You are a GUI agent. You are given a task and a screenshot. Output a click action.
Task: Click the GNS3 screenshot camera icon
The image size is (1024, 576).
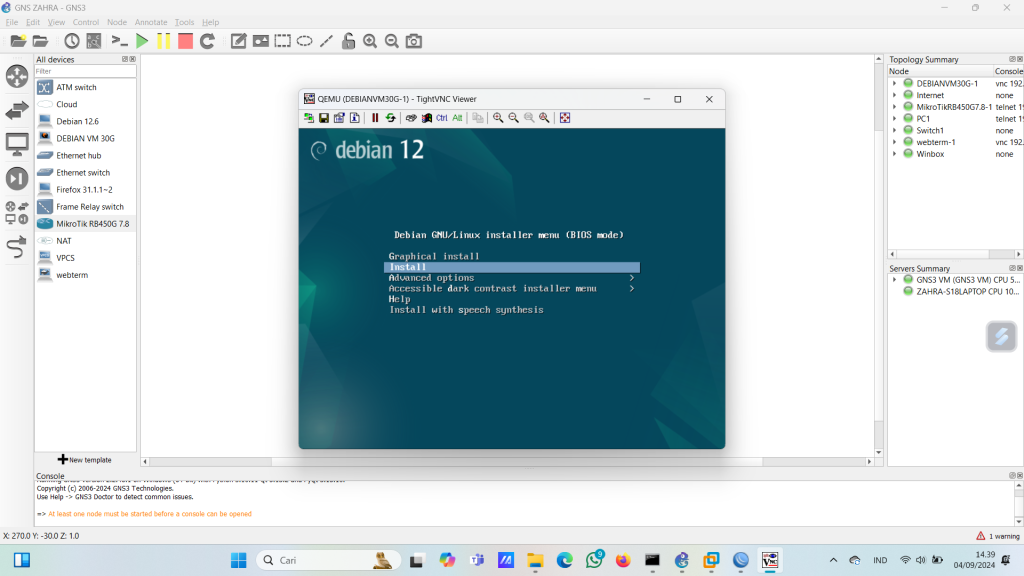coord(414,41)
